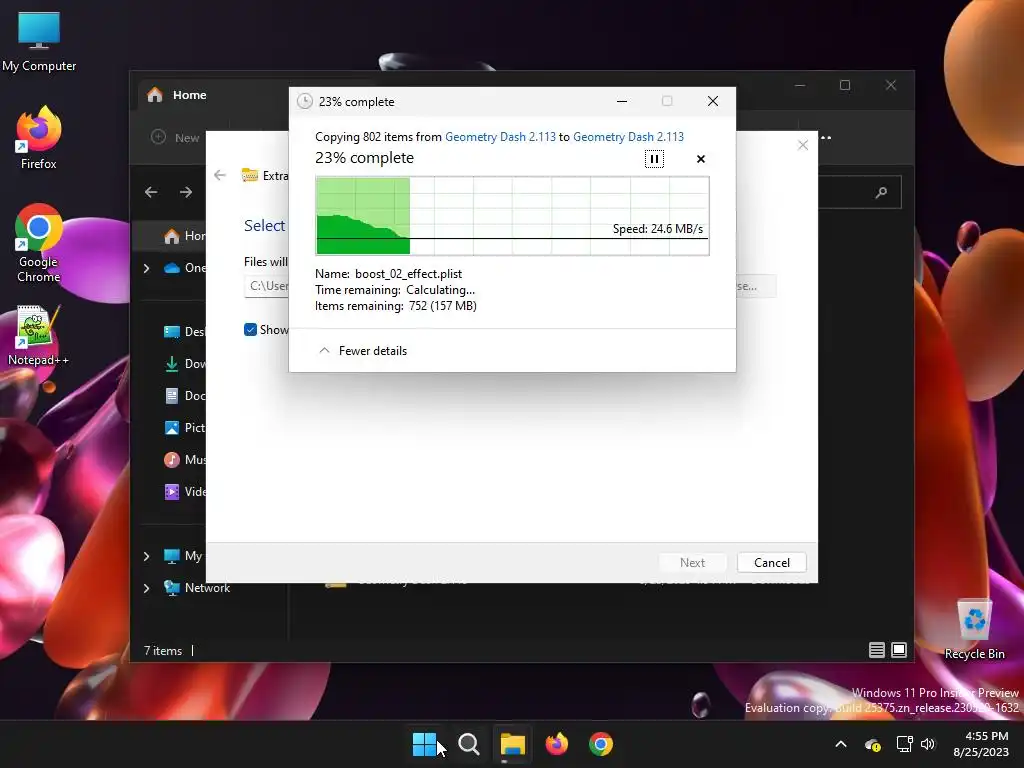Click the New button in Explorer toolbar
Viewport: 1024px width, 768px height.
175,137
